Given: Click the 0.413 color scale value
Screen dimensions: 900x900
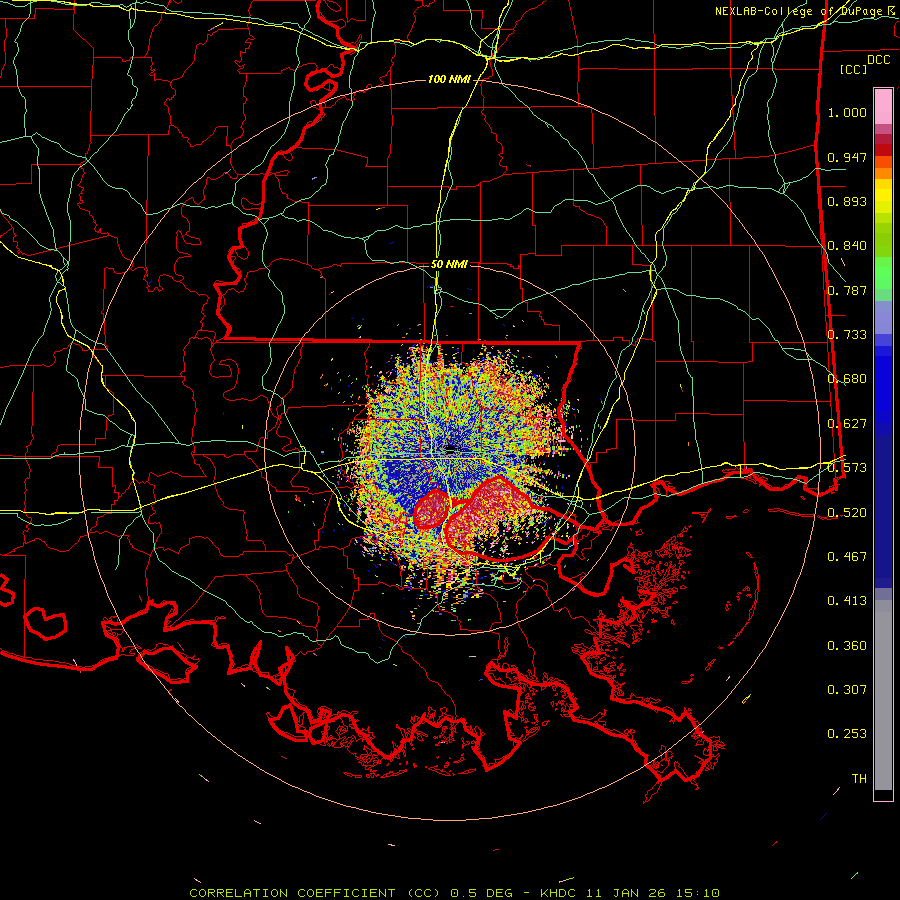Looking at the screenshot, I should click(x=847, y=601).
